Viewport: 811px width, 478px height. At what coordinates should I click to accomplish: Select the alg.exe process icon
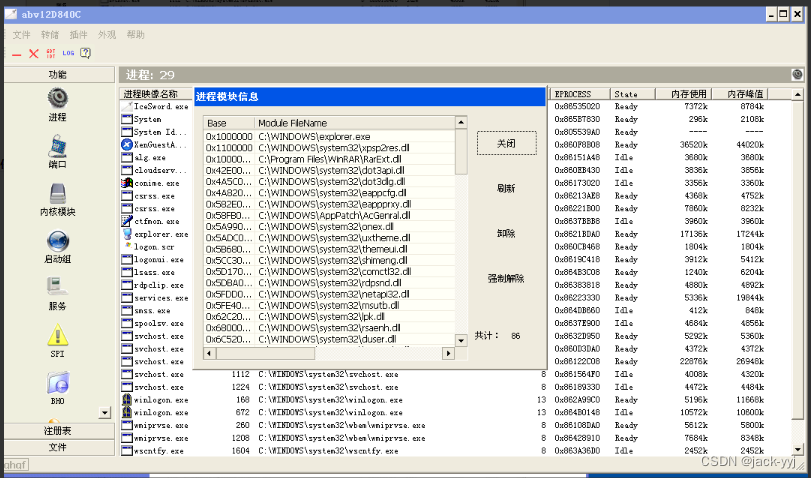(127, 157)
